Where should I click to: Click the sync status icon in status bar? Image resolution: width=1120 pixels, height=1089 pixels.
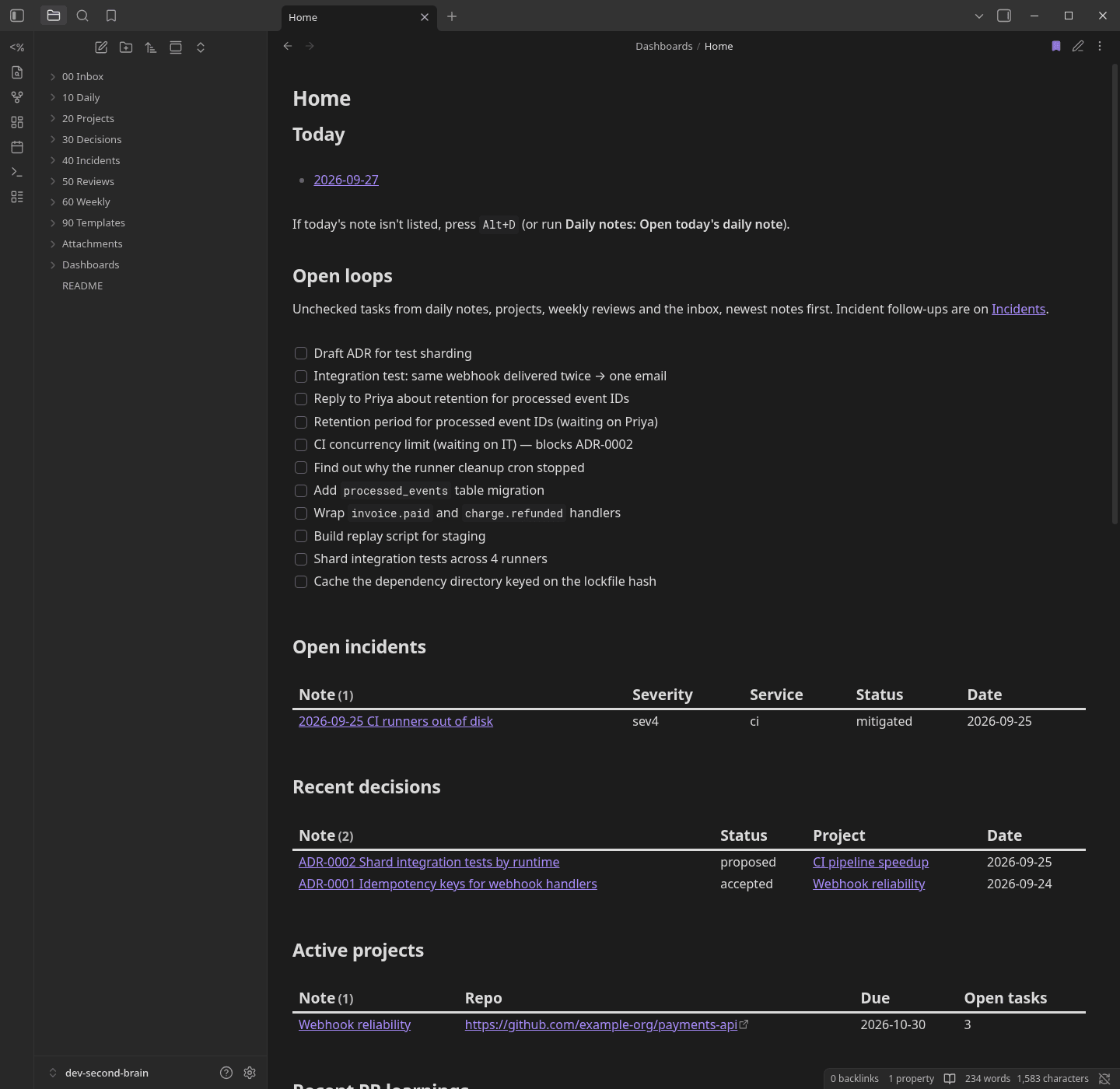[1104, 1078]
